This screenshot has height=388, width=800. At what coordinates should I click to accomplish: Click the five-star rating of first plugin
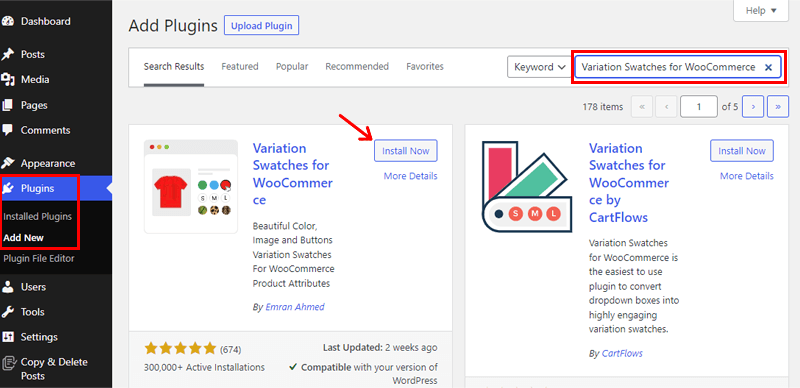(x=181, y=349)
